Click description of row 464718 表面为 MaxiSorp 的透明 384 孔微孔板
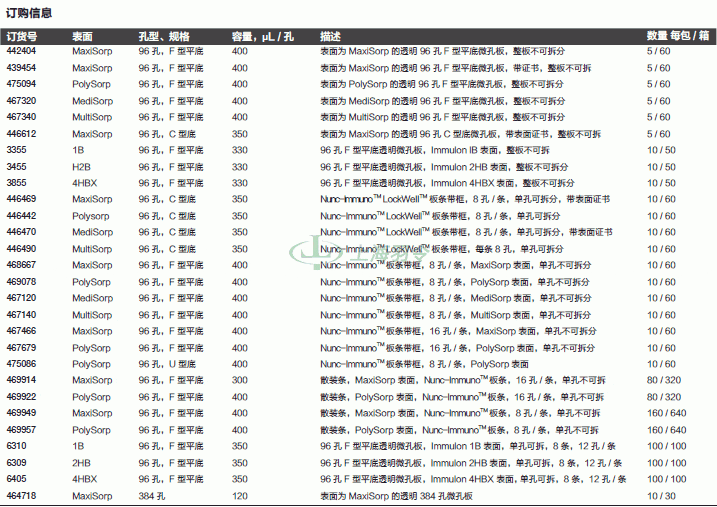Viewport: 717px width, 507px height. 396,496
